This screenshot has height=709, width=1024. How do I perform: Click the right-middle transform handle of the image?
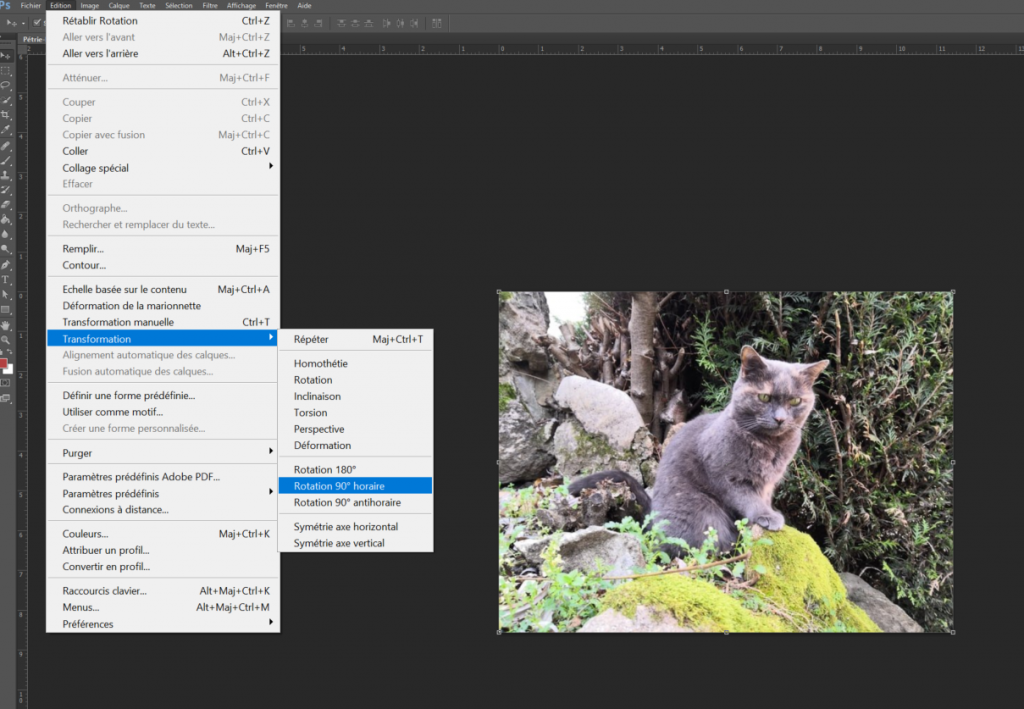953,462
